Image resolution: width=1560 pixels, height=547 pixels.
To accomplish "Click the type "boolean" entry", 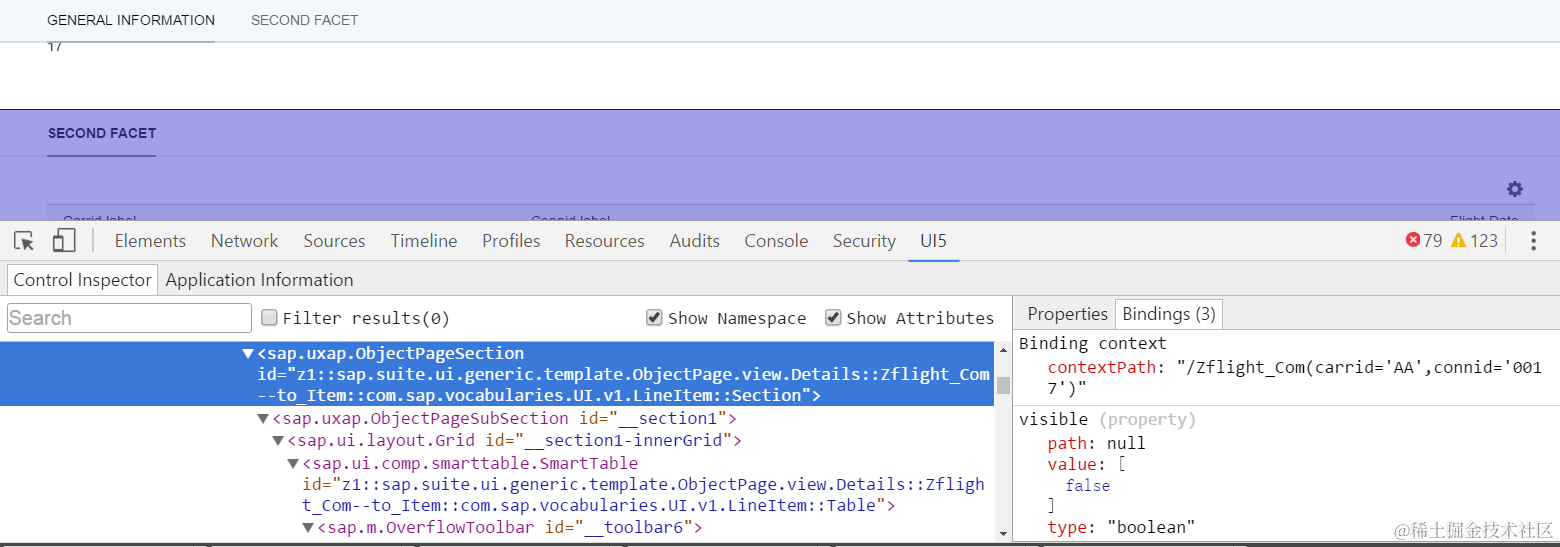I will pyautogui.click(x=1121, y=528).
